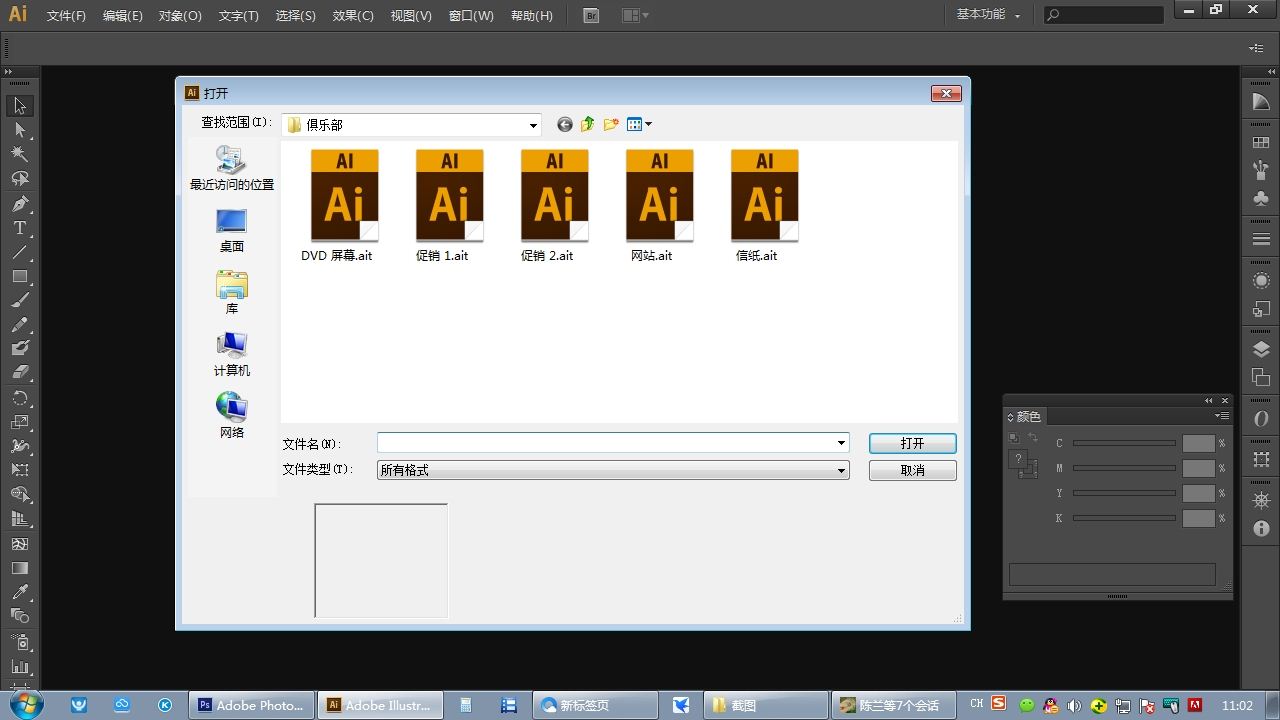Create new folder in dialog
Image resolution: width=1280 pixels, height=720 pixels.
tap(611, 124)
